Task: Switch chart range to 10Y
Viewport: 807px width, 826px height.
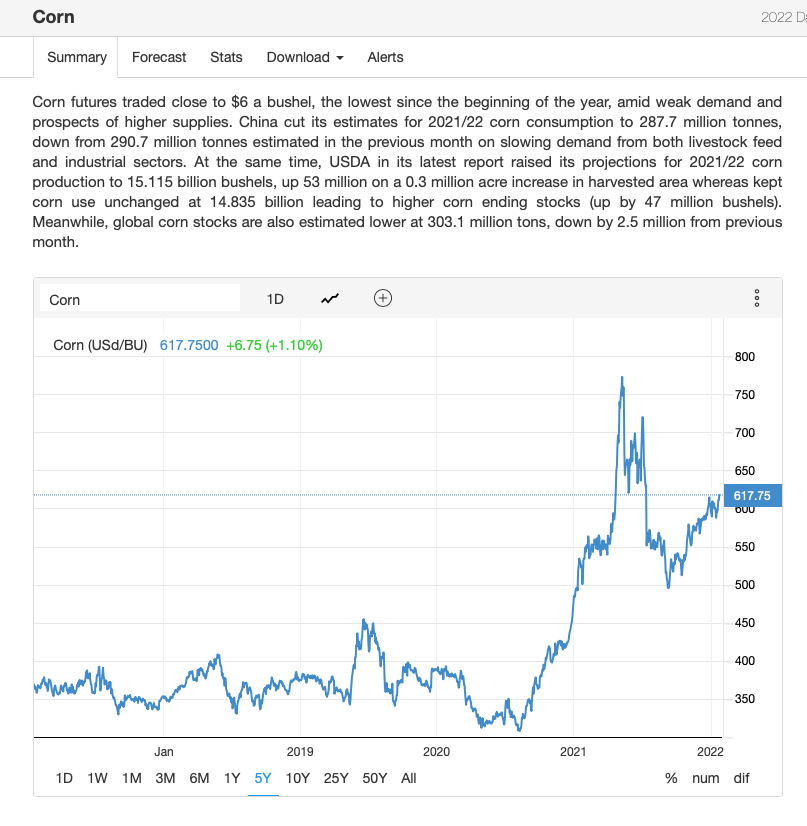Action: (x=297, y=778)
